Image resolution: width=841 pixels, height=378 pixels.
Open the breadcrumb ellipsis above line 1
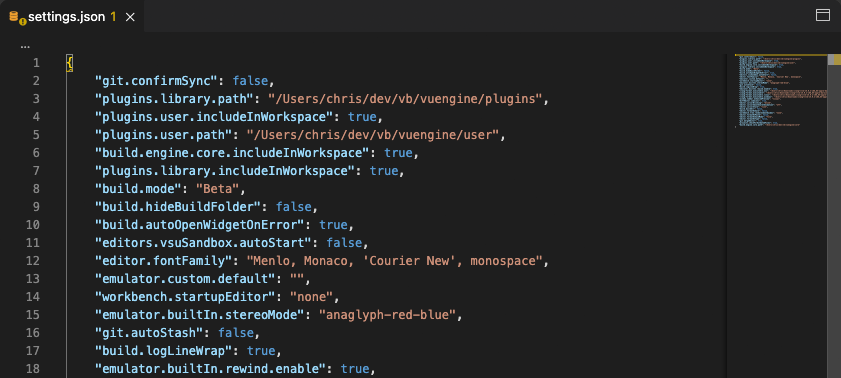coord(25,46)
